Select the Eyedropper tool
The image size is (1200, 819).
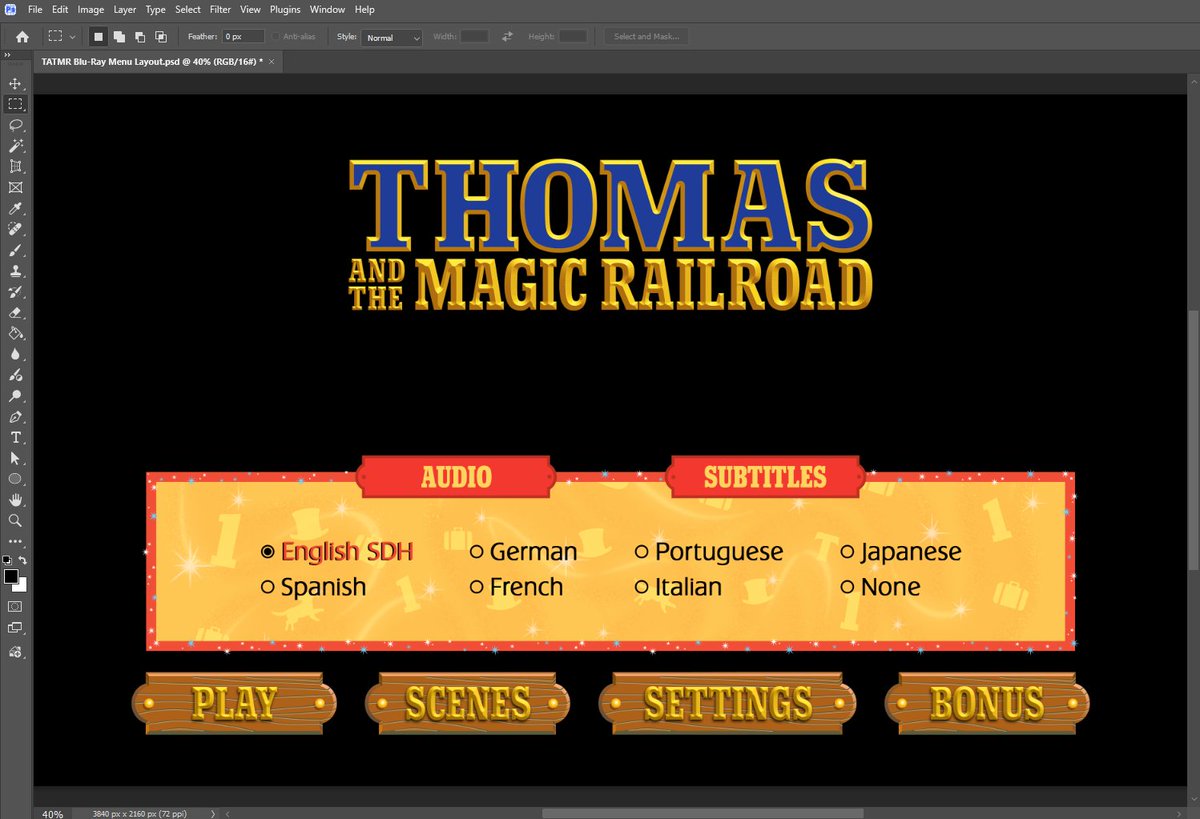tap(16, 208)
